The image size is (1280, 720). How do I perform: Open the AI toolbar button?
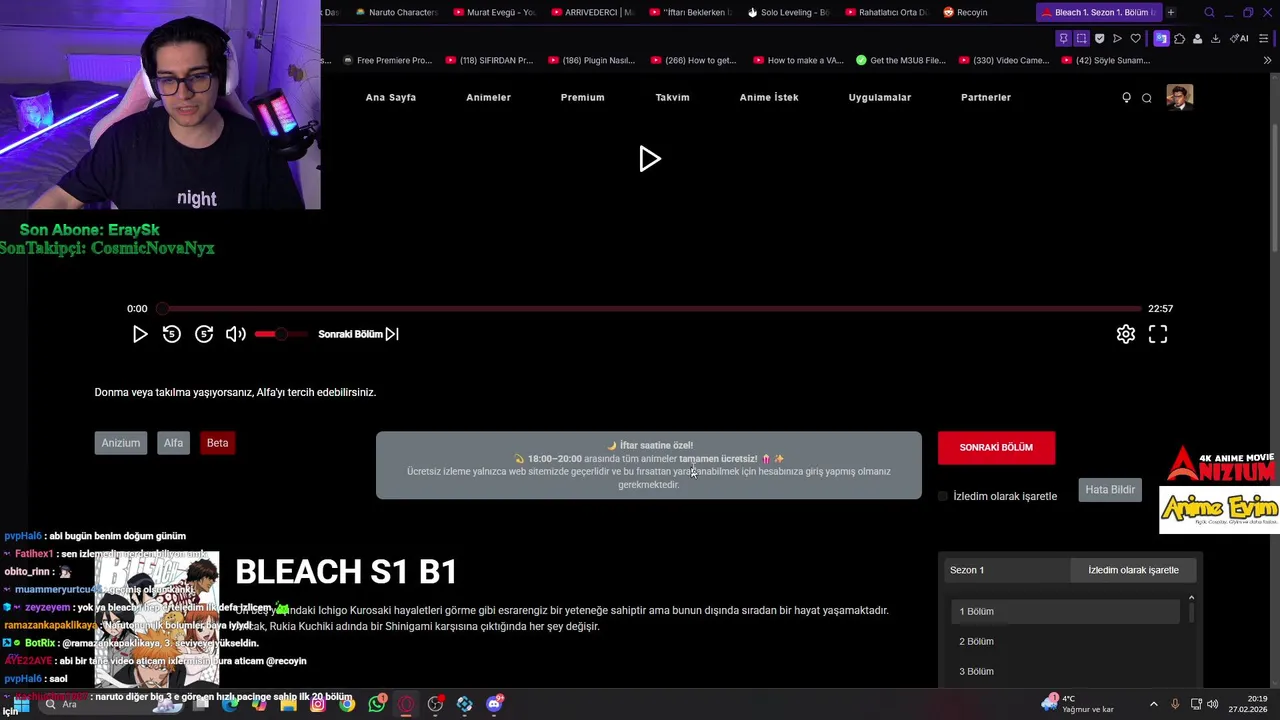(1240, 39)
